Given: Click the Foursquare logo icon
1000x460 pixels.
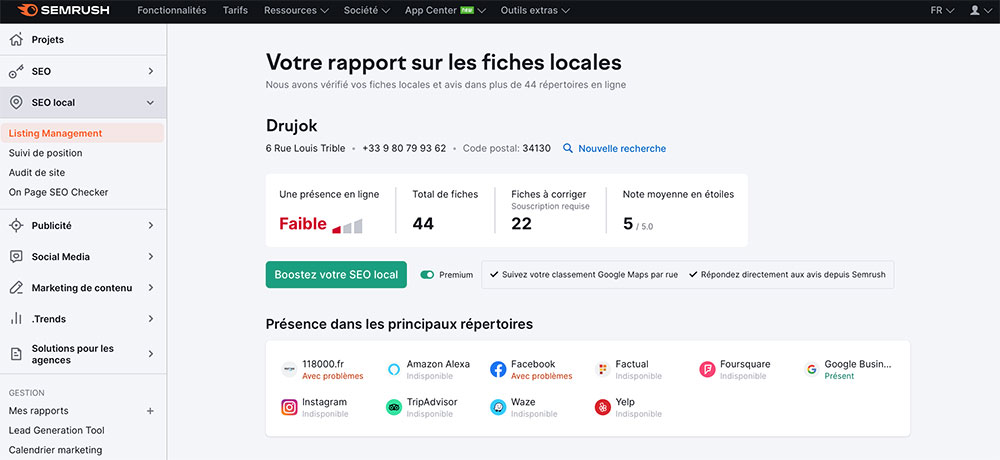Looking at the screenshot, I should click(707, 369).
